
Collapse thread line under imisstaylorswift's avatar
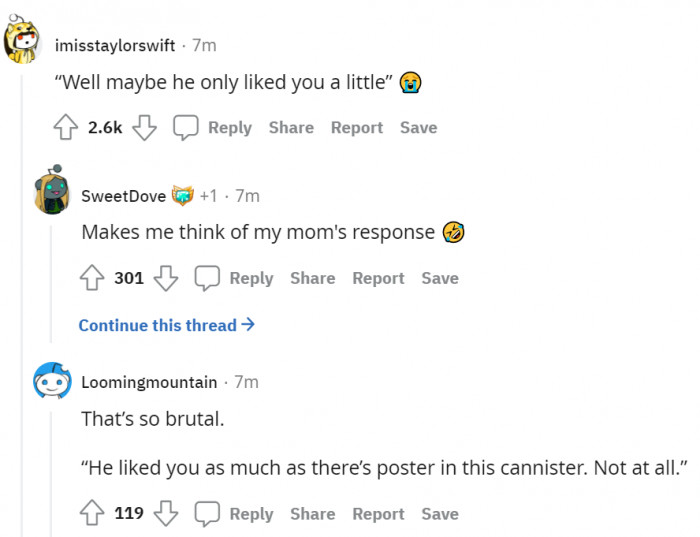coord(22,300)
